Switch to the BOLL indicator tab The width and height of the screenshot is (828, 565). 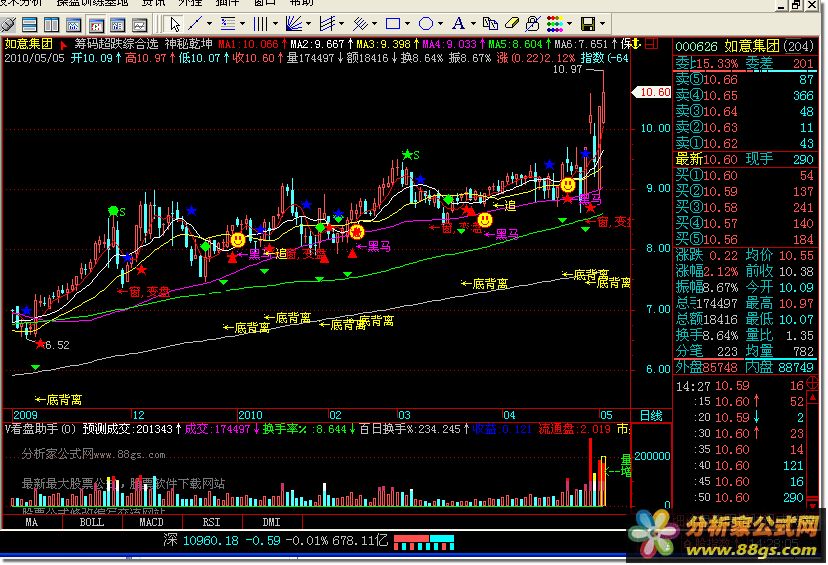pyautogui.click(x=91, y=522)
